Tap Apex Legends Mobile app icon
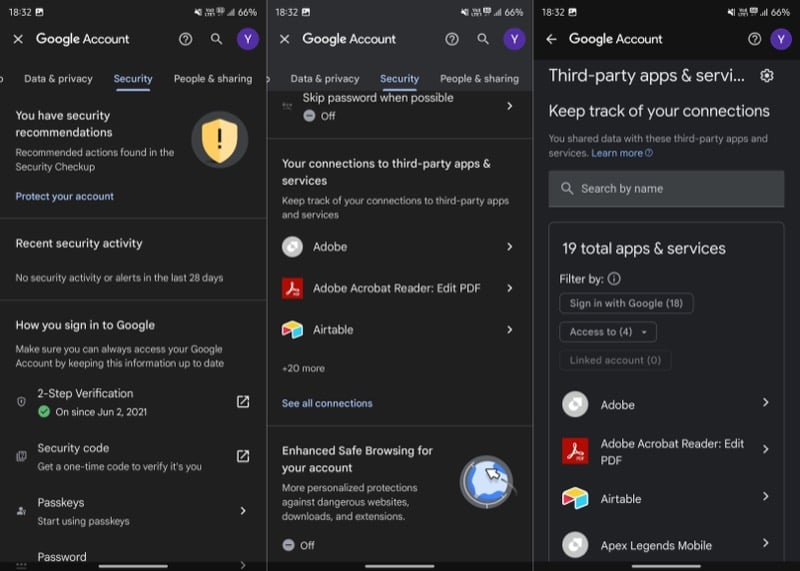800x571 pixels. pyautogui.click(x=575, y=545)
